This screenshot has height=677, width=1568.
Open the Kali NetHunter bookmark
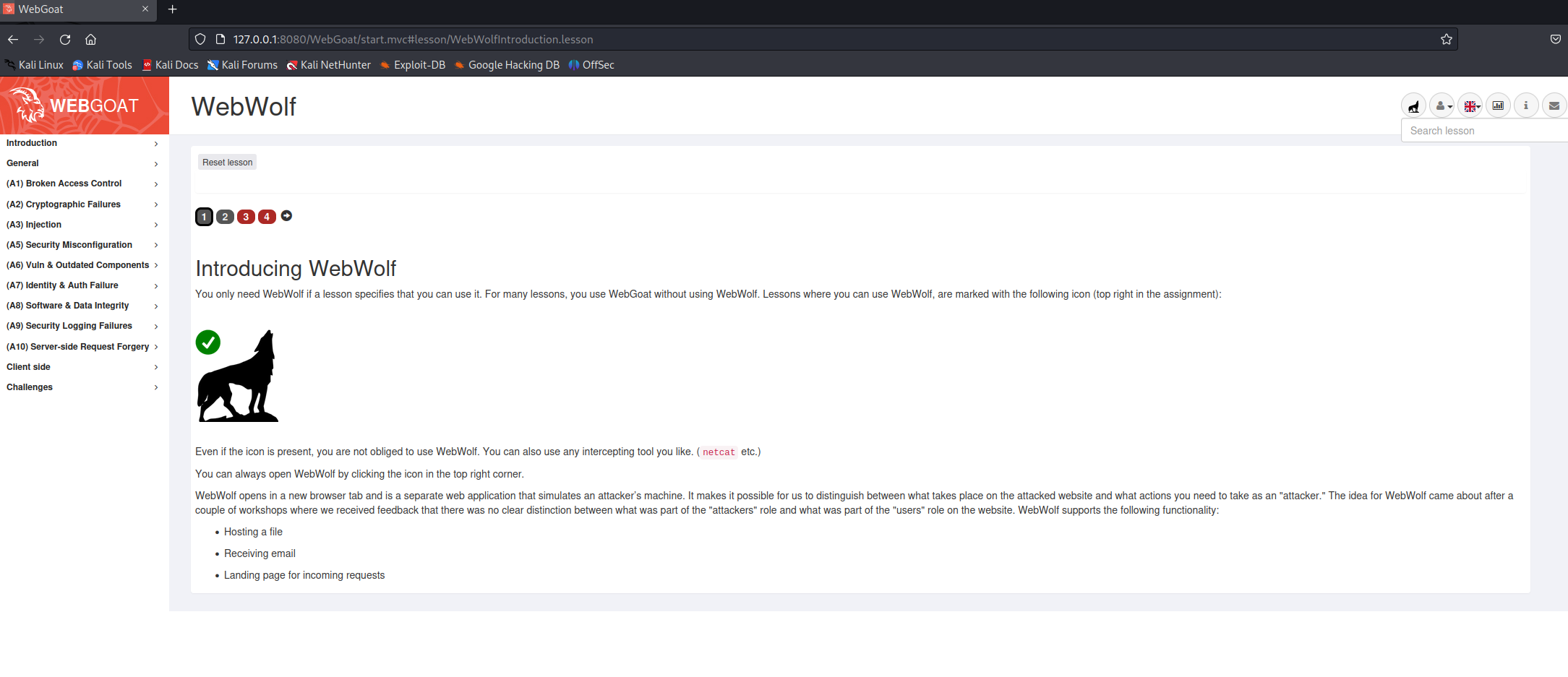pos(329,65)
